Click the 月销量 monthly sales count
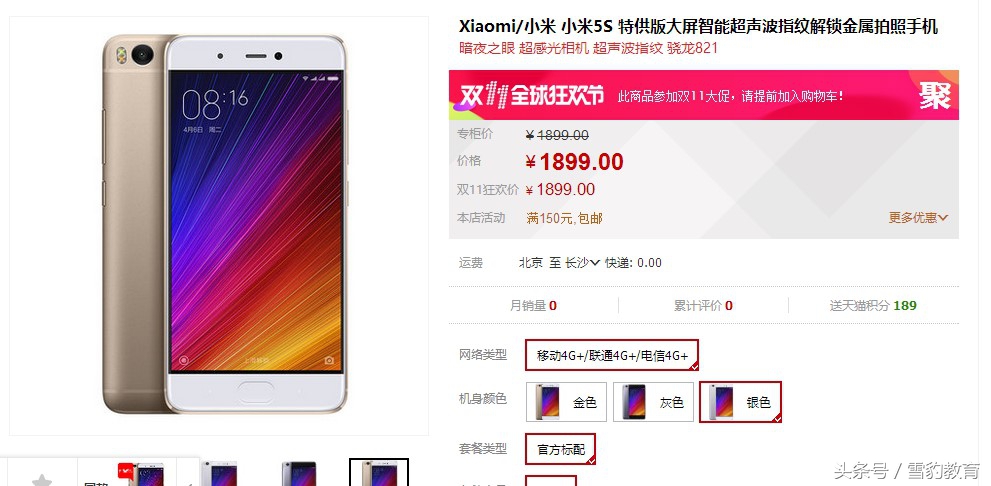 pos(533,306)
